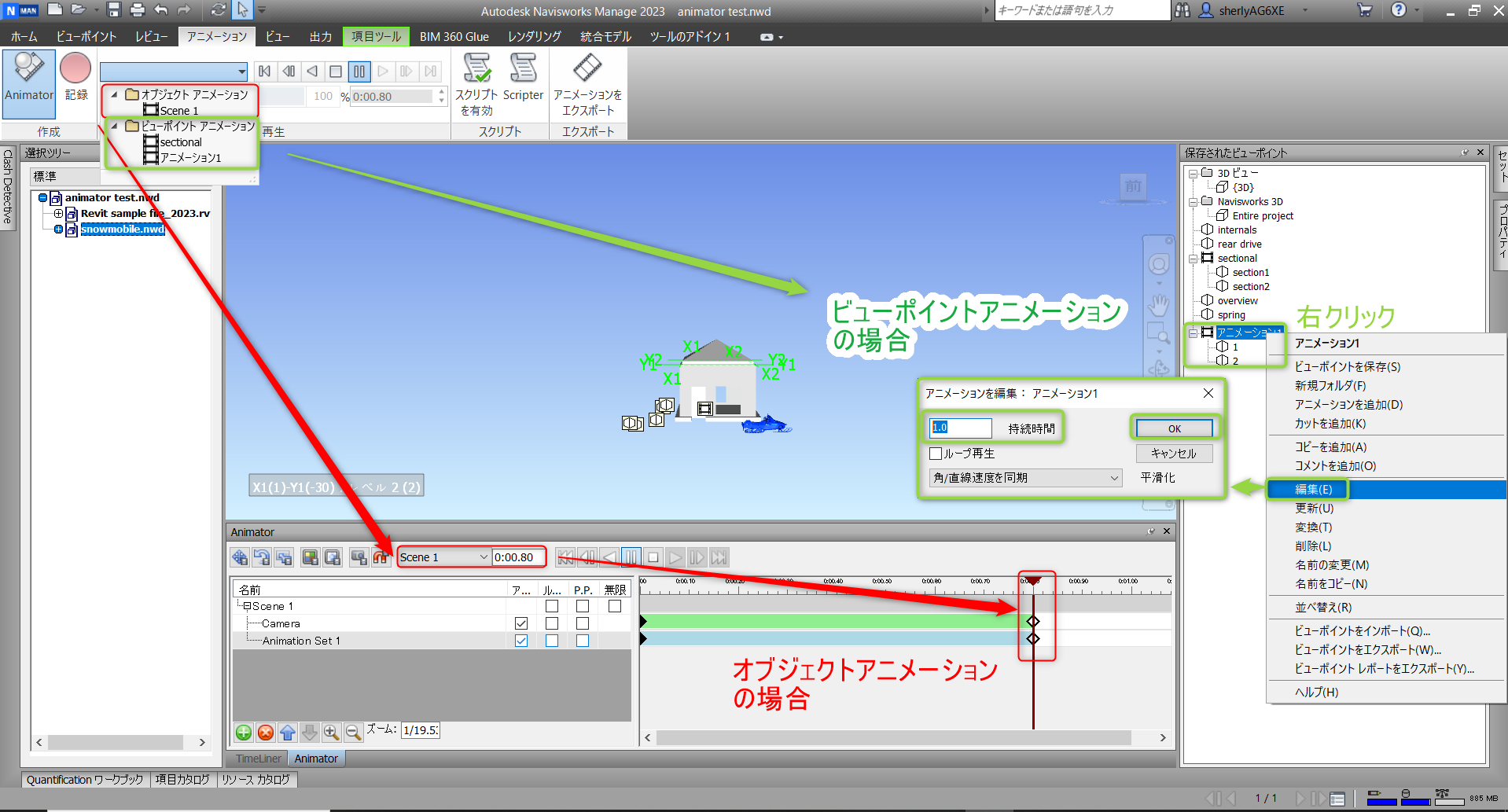Click the magnifier Zoom in icon in Animator
Viewport: 1508px width, 812px height.
click(332, 733)
